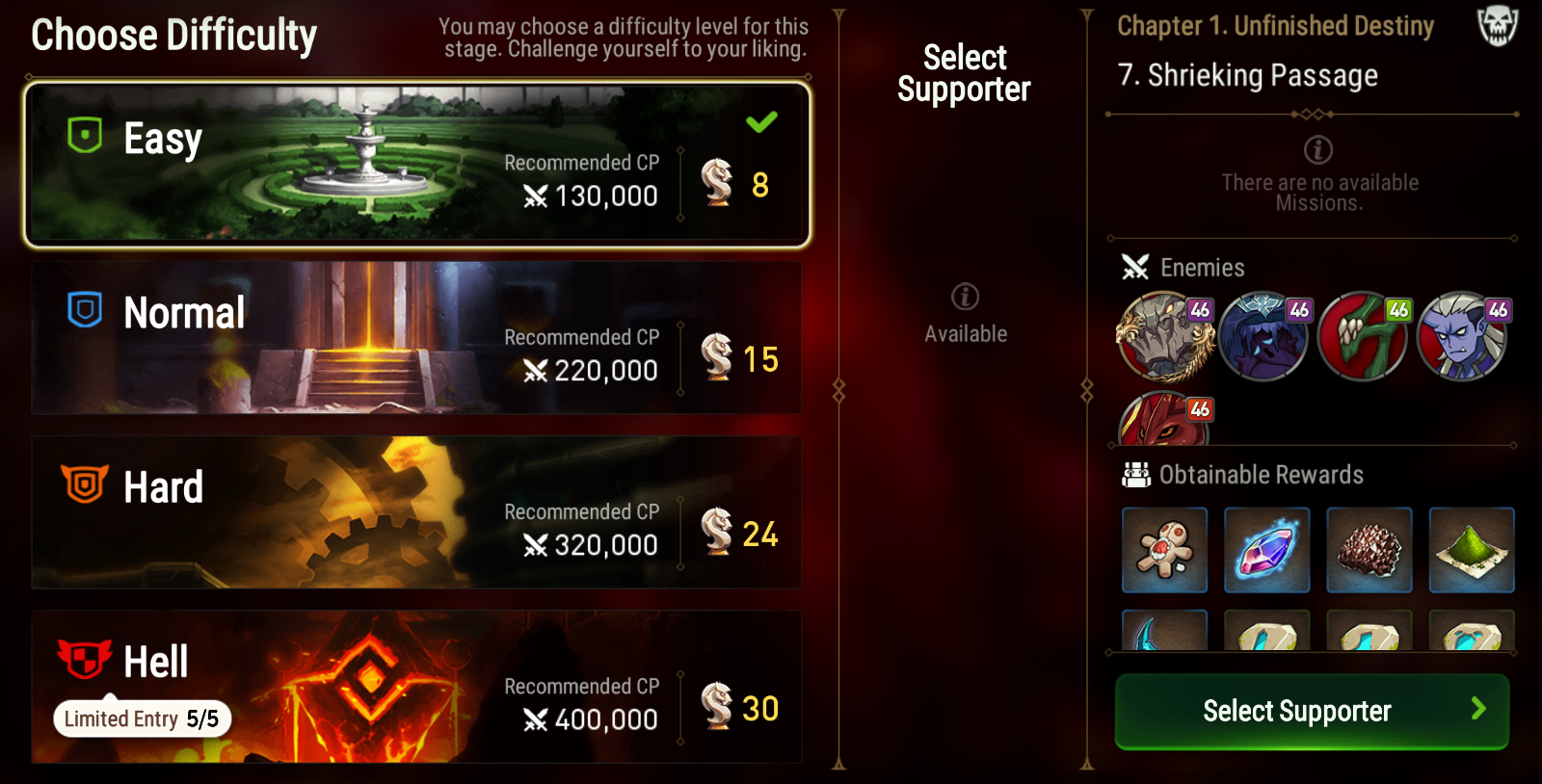View the gingerbread doll reward
The width and height of the screenshot is (1542, 784).
coord(1164,550)
